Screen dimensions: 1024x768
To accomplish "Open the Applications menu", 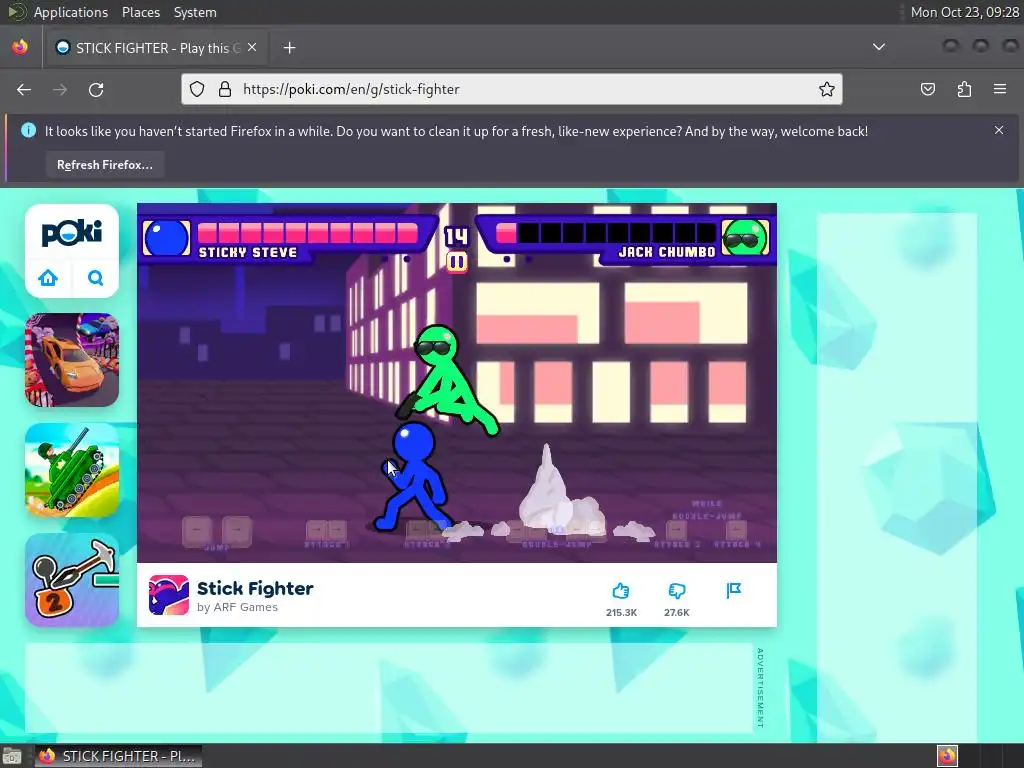I will [x=71, y=12].
